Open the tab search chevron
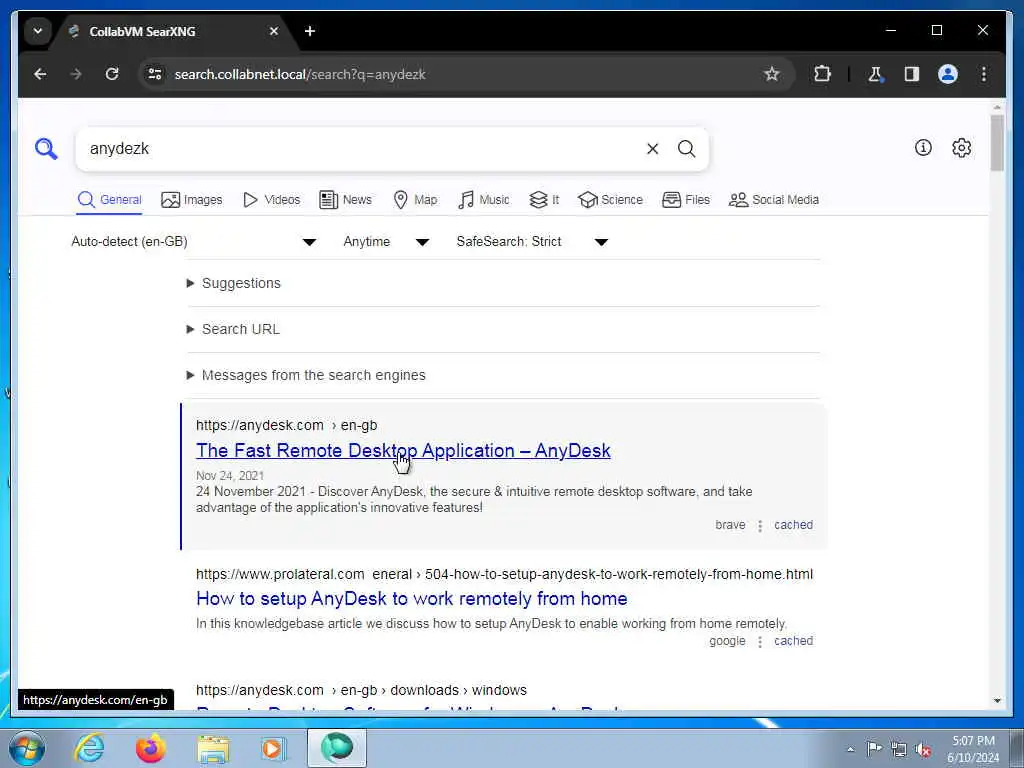Image resolution: width=1024 pixels, height=768 pixels. pyautogui.click(x=38, y=31)
